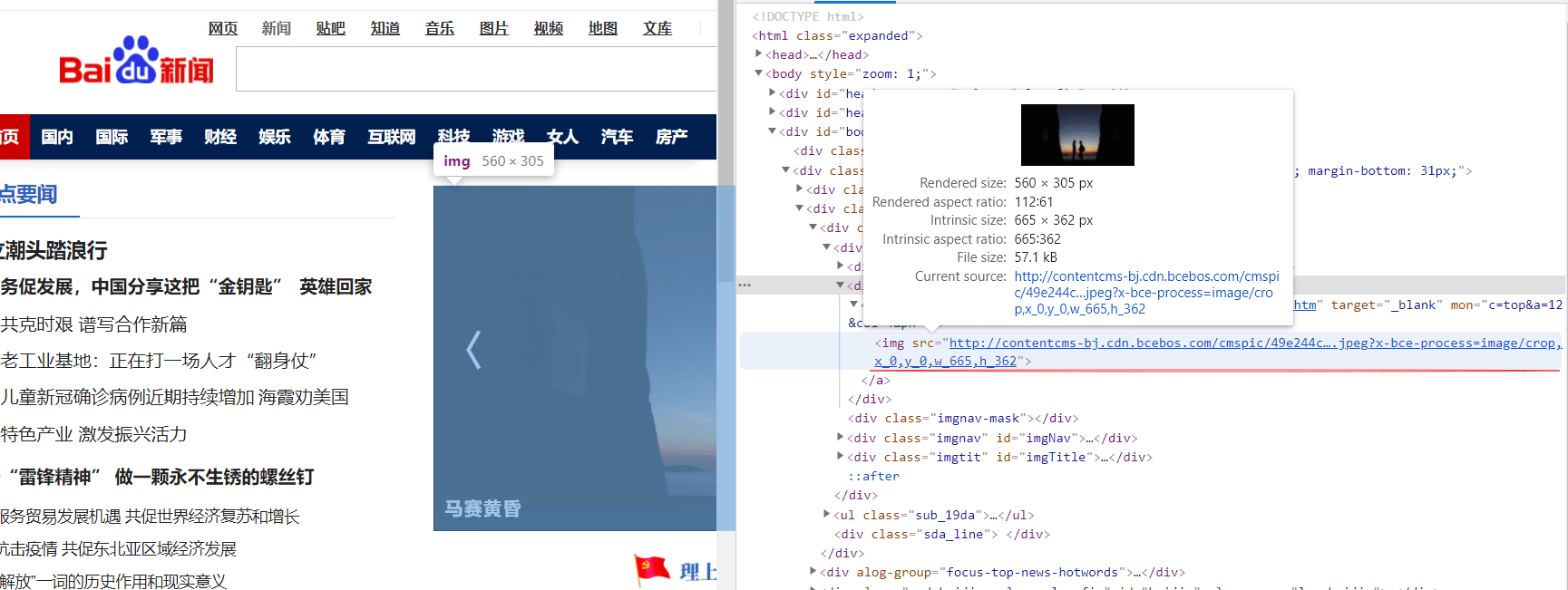Image resolution: width=1568 pixels, height=590 pixels.
Task: Open the 贴吧 top nav link
Action: point(331,28)
